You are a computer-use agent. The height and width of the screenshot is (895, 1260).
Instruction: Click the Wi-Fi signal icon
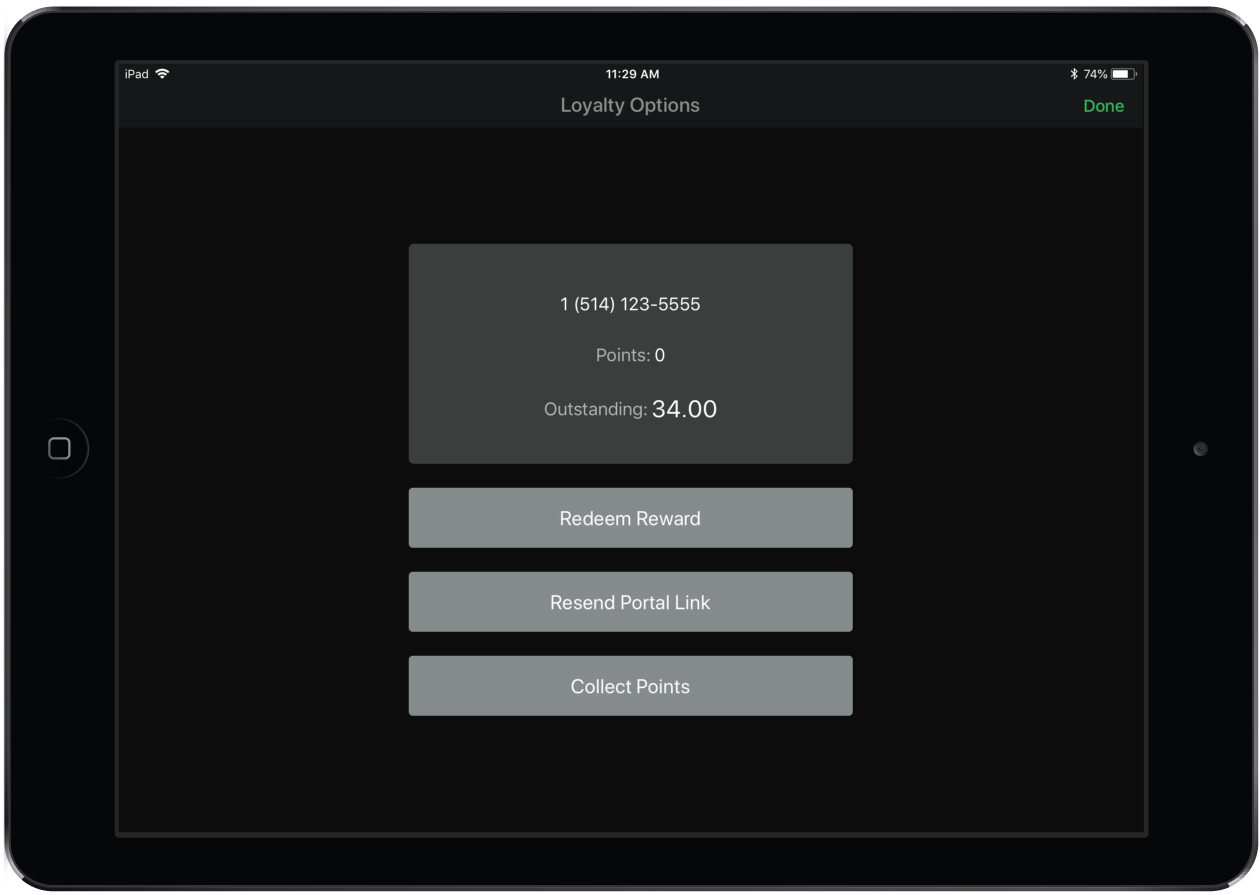(162, 74)
